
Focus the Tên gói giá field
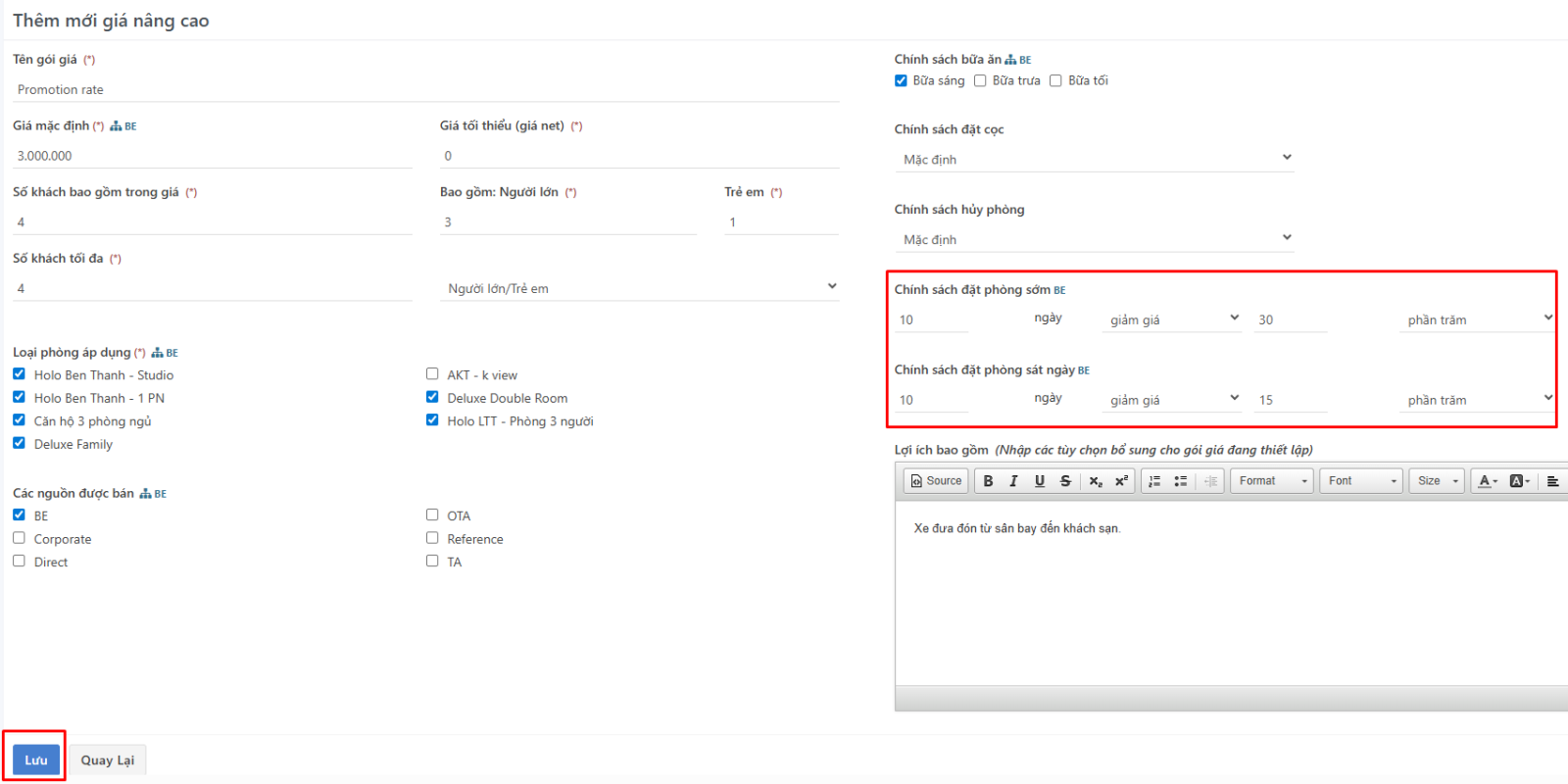pyautogui.click(x=426, y=89)
